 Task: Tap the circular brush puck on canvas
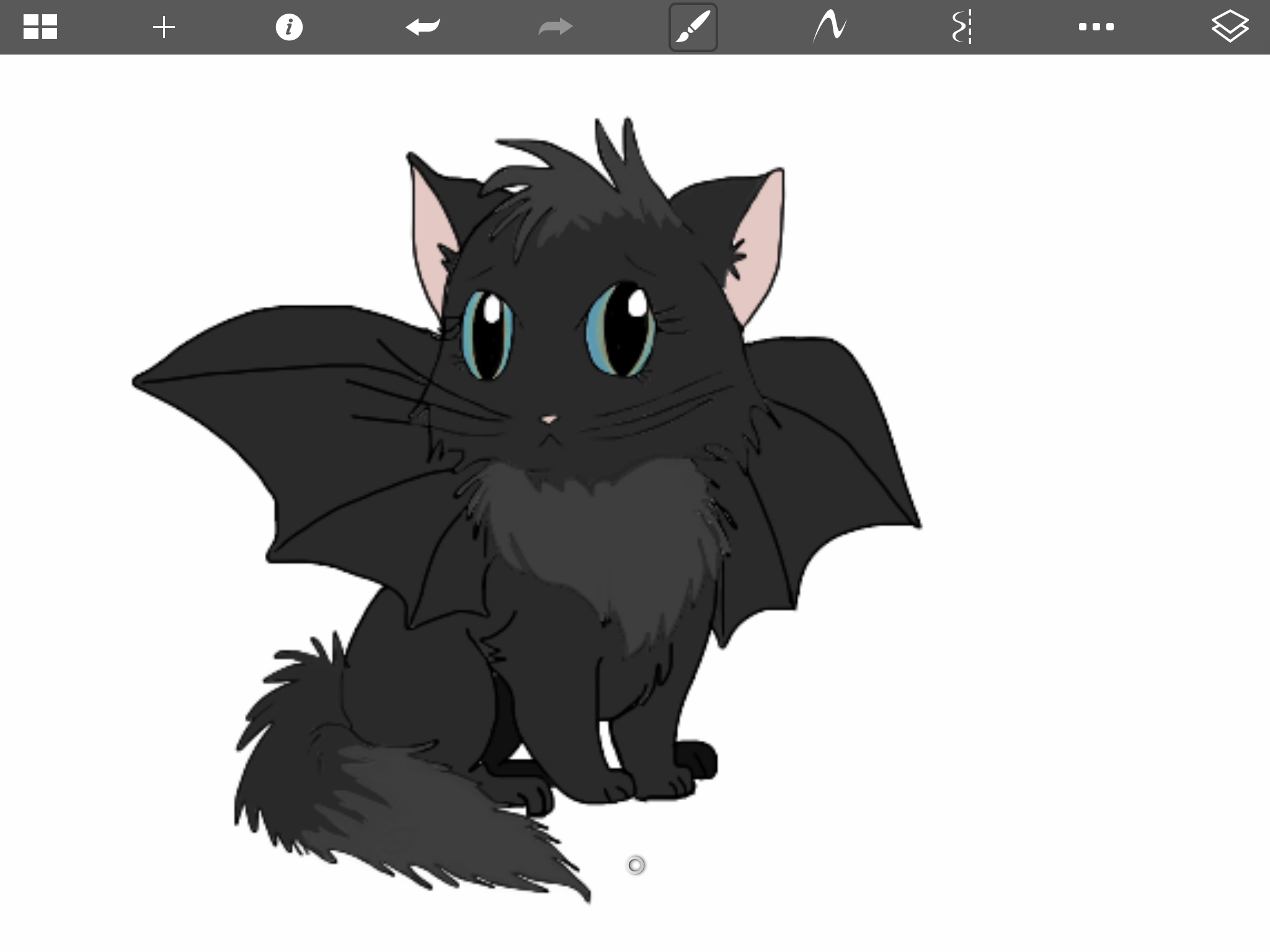coord(636,865)
